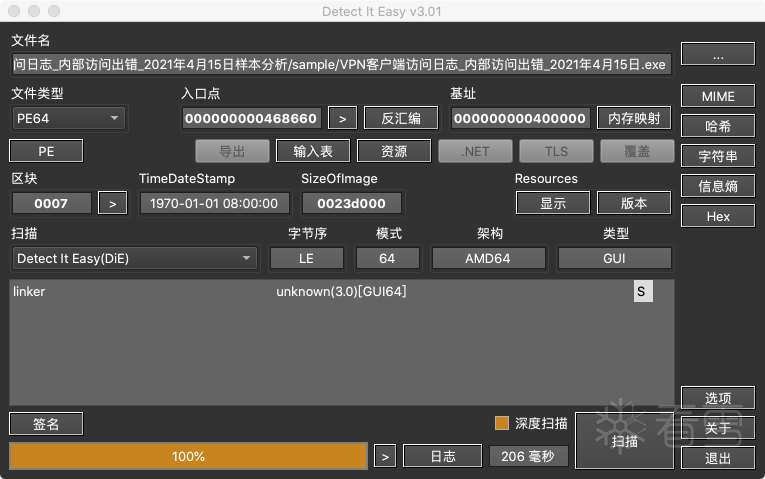
Task: Click the 架构 AMD64 field
Action: [x=488, y=258]
